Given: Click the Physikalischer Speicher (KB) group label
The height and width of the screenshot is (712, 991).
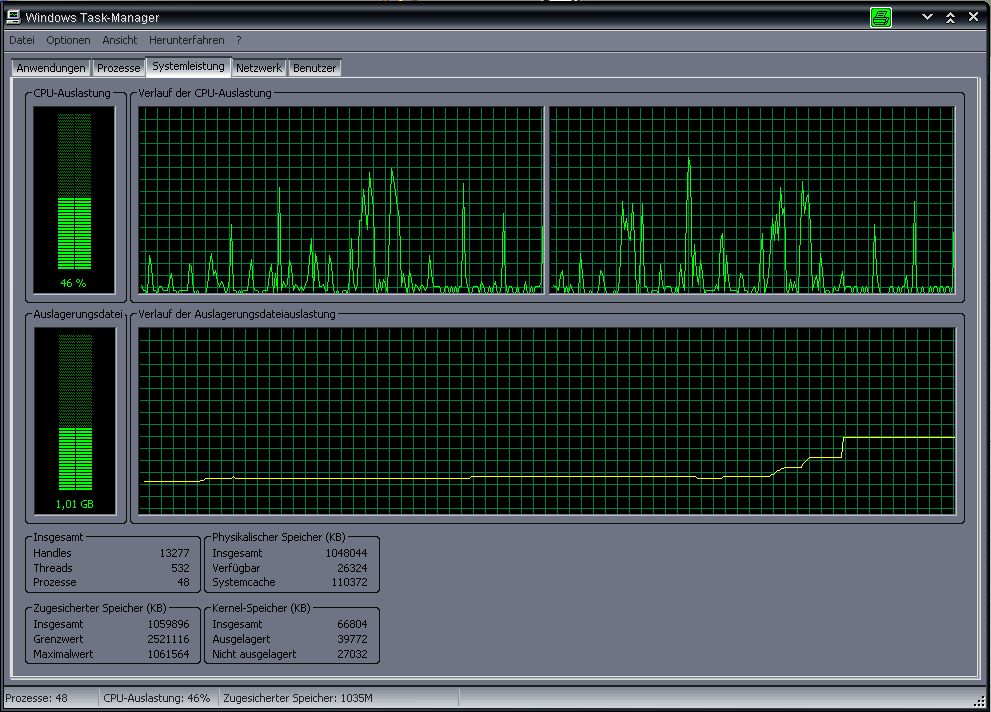Looking at the screenshot, I should coord(279,537).
